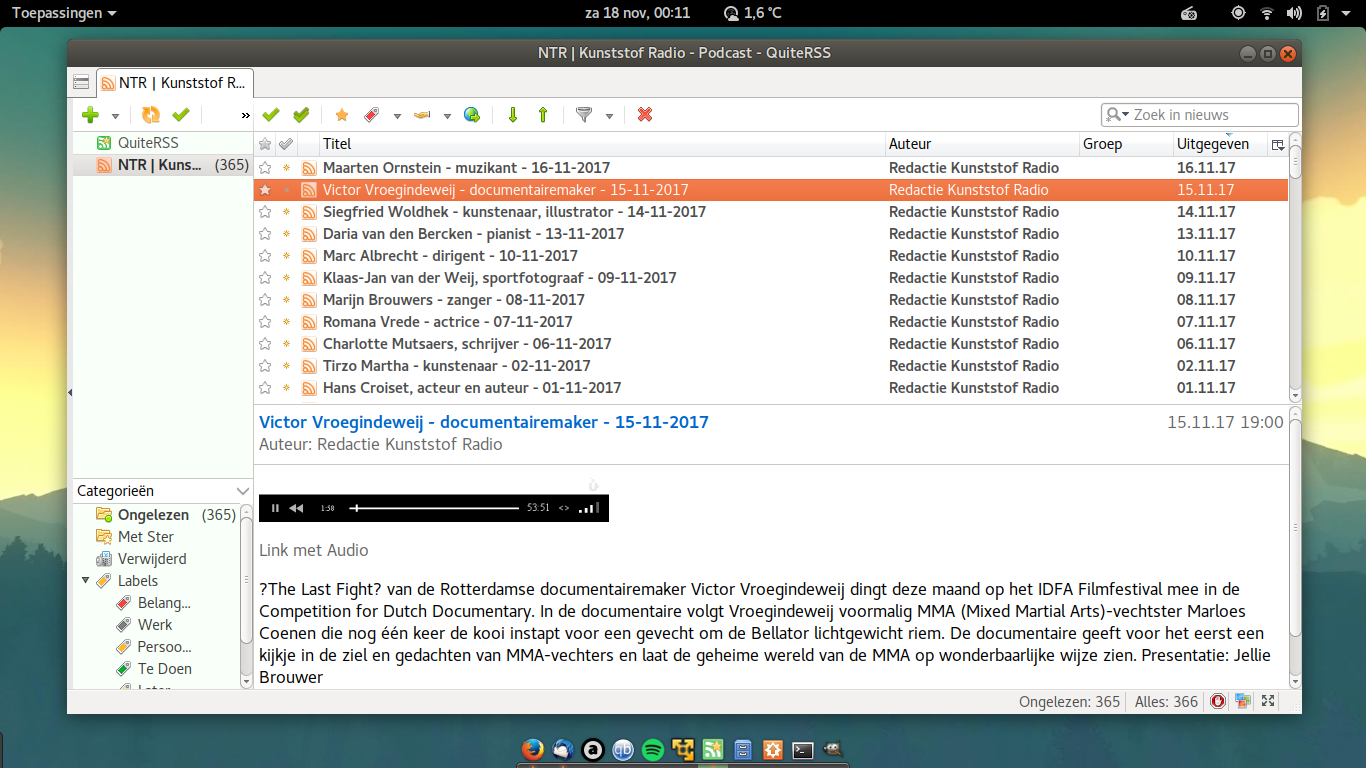Screen dimensions: 1366x768
Task: Open the 'Toepassingen' applications menu
Action: pos(63,13)
